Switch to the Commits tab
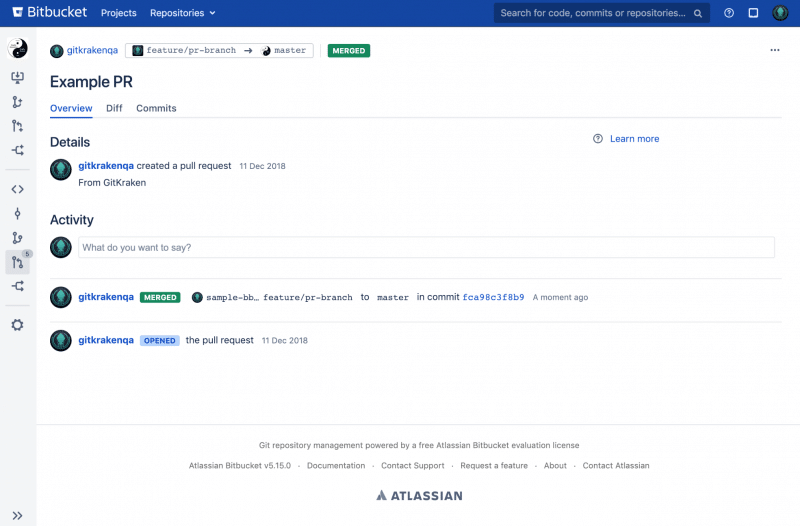 [156, 108]
